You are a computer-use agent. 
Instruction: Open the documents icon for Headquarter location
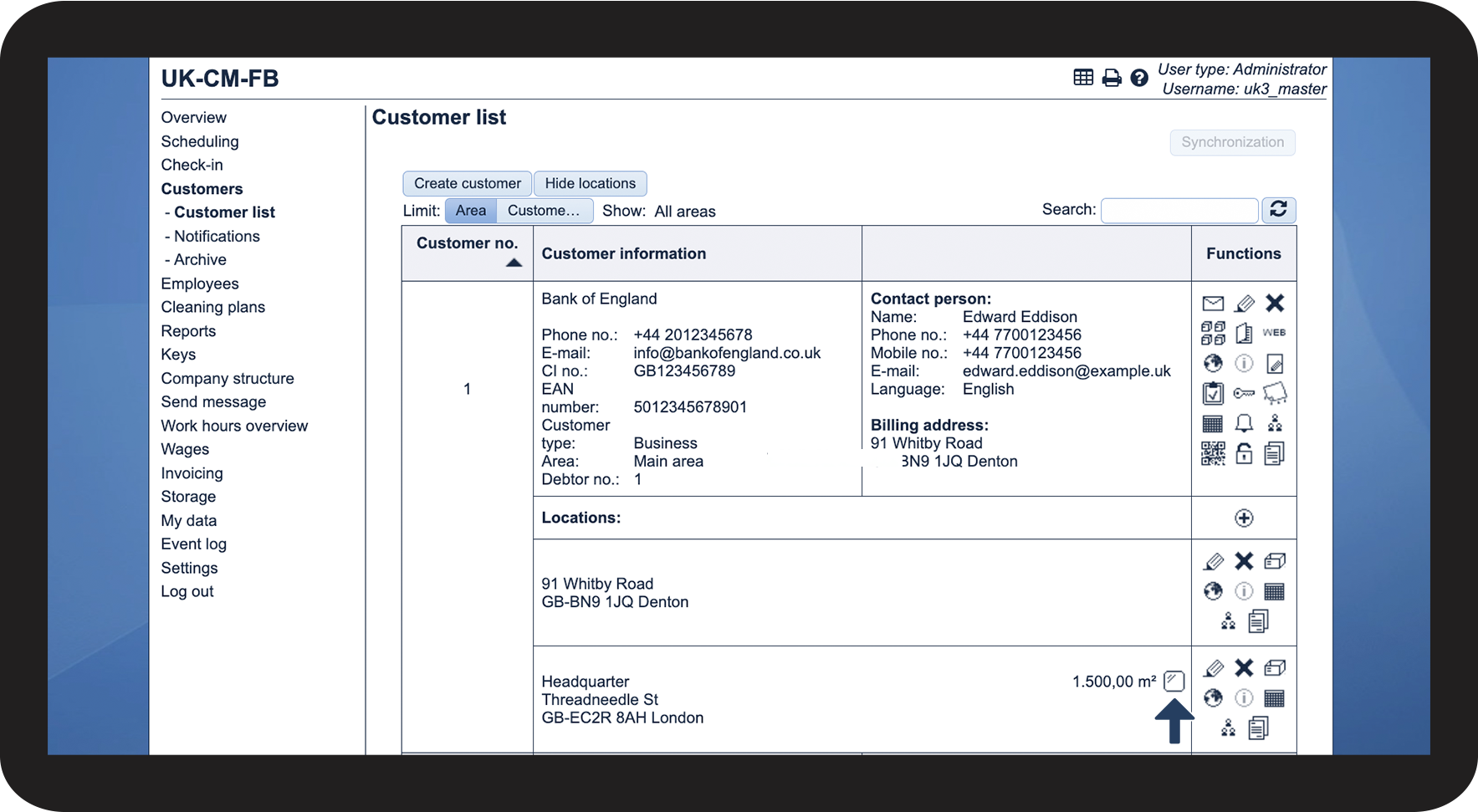pyautogui.click(x=1259, y=728)
